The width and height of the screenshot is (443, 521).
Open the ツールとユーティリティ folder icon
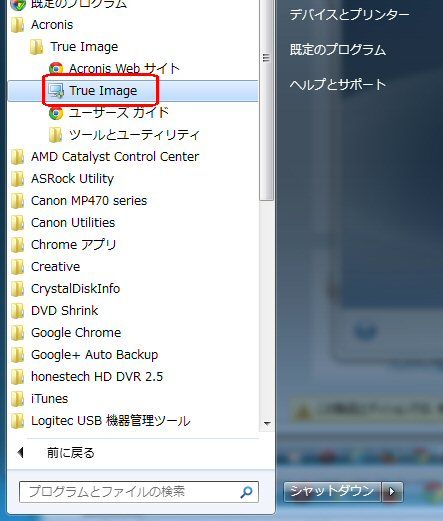(x=56, y=135)
